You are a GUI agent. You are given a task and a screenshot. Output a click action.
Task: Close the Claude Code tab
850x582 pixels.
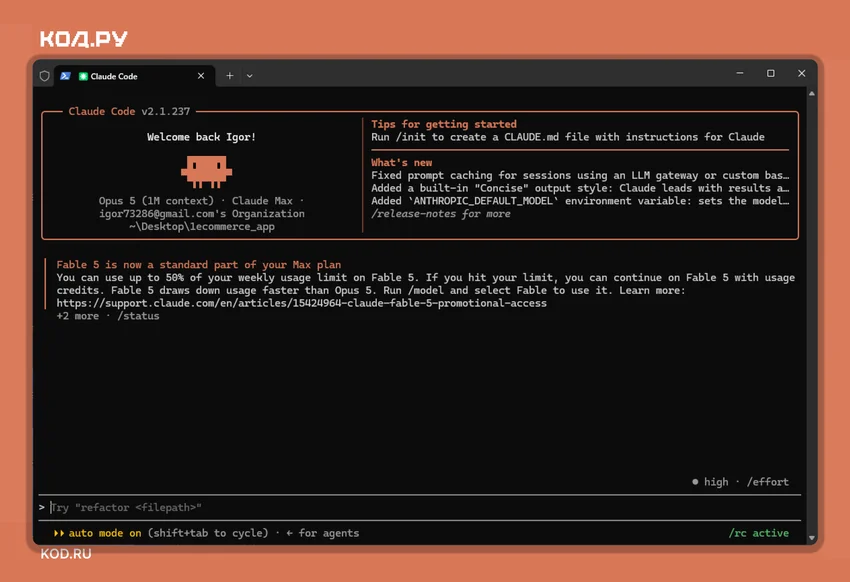pyautogui.click(x=201, y=76)
